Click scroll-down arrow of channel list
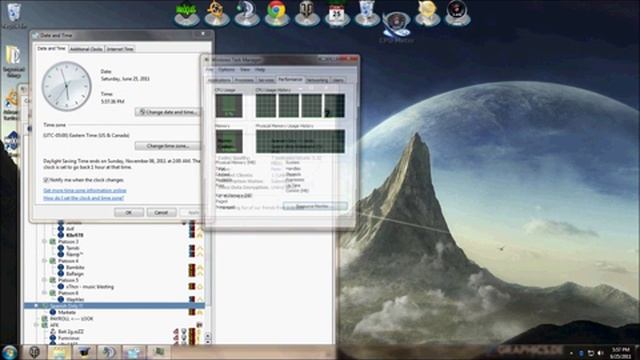 click(208, 341)
